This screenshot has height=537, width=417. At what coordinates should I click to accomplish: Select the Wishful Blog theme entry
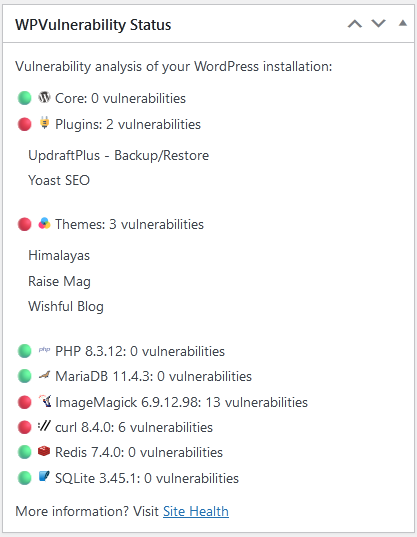click(66, 306)
